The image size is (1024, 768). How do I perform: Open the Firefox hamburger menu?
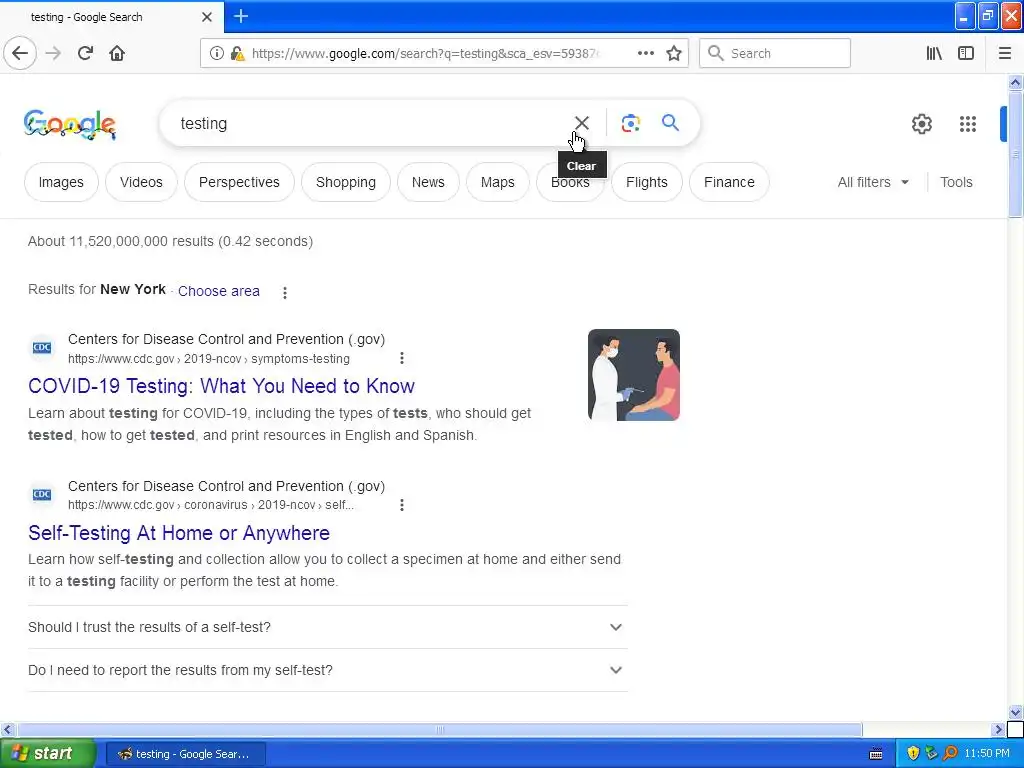point(1004,53)
